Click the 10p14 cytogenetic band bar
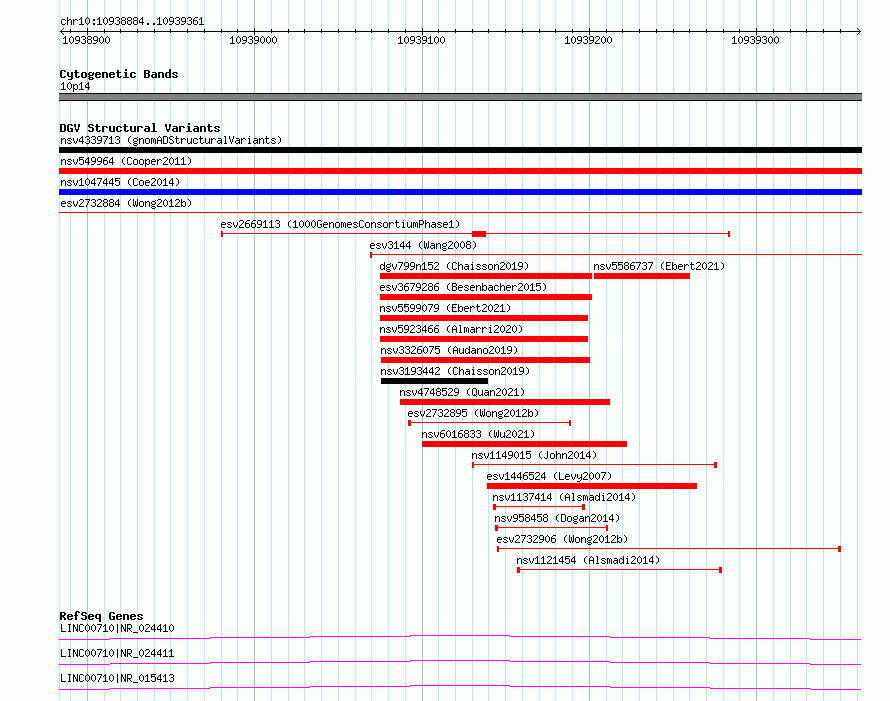Viewport: 890px width, 701px height. point(460,97)
